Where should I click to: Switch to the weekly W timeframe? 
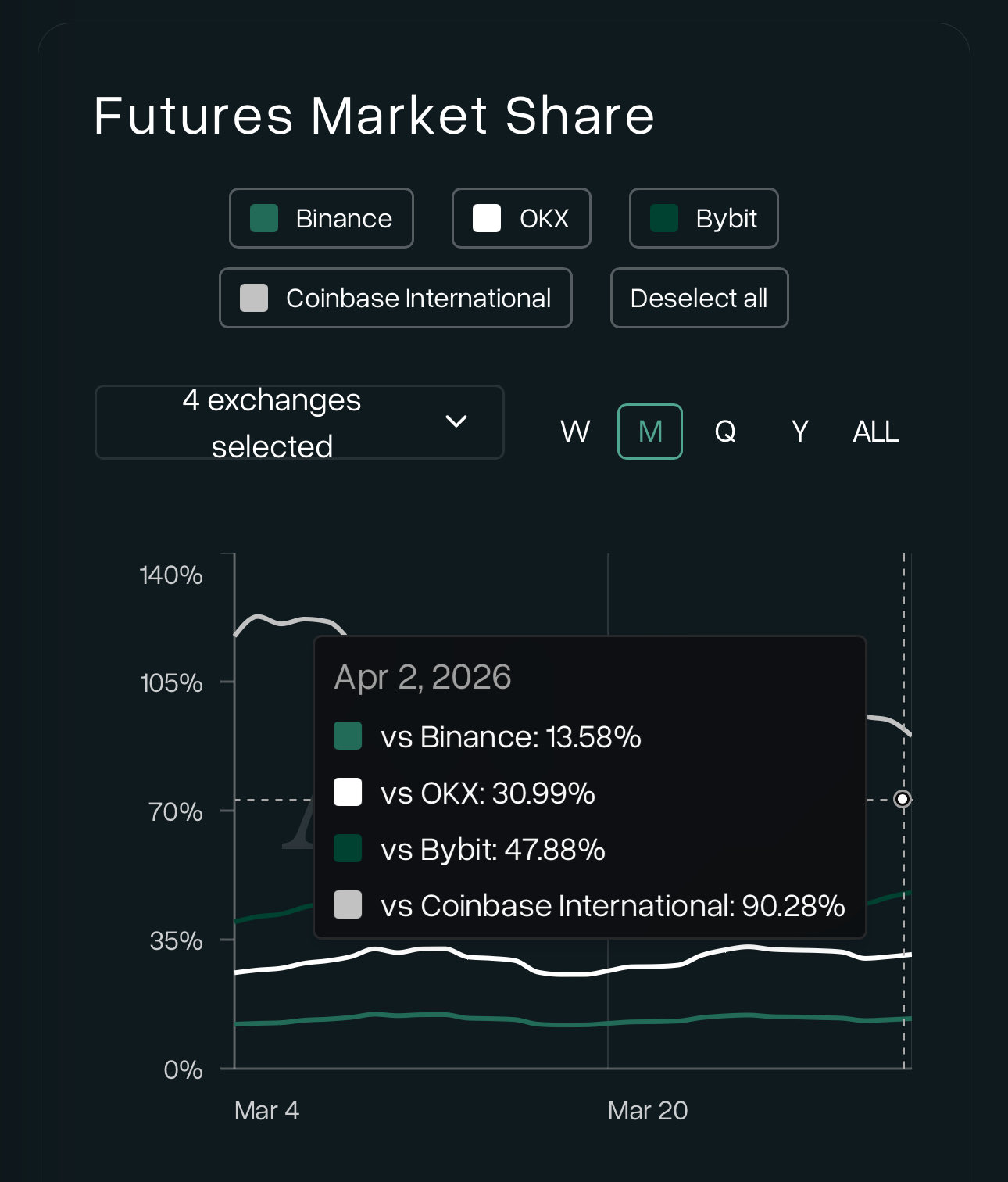pos(575,432)
